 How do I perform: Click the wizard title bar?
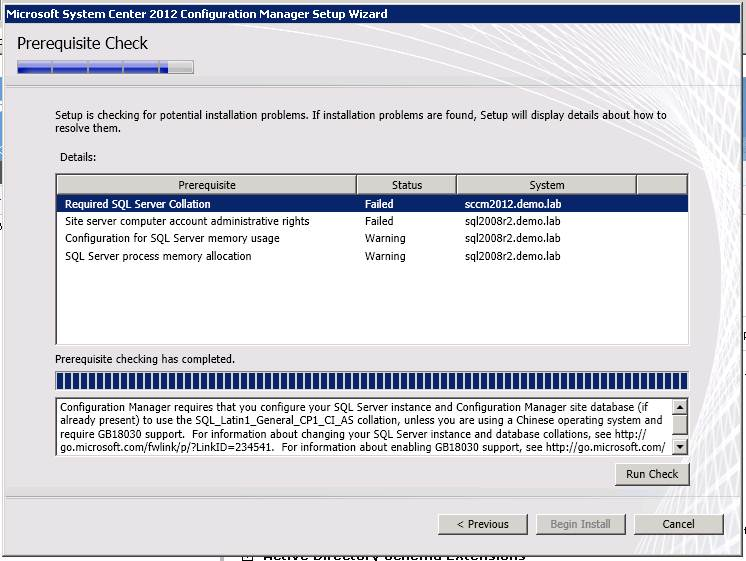coord(373,14)
